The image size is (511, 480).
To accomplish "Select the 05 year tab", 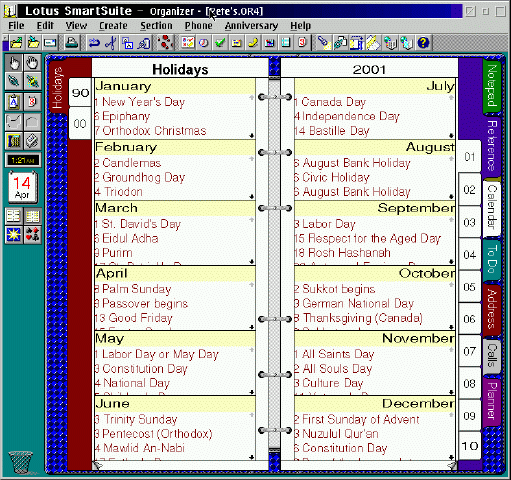I will click(x=469, y=287).
